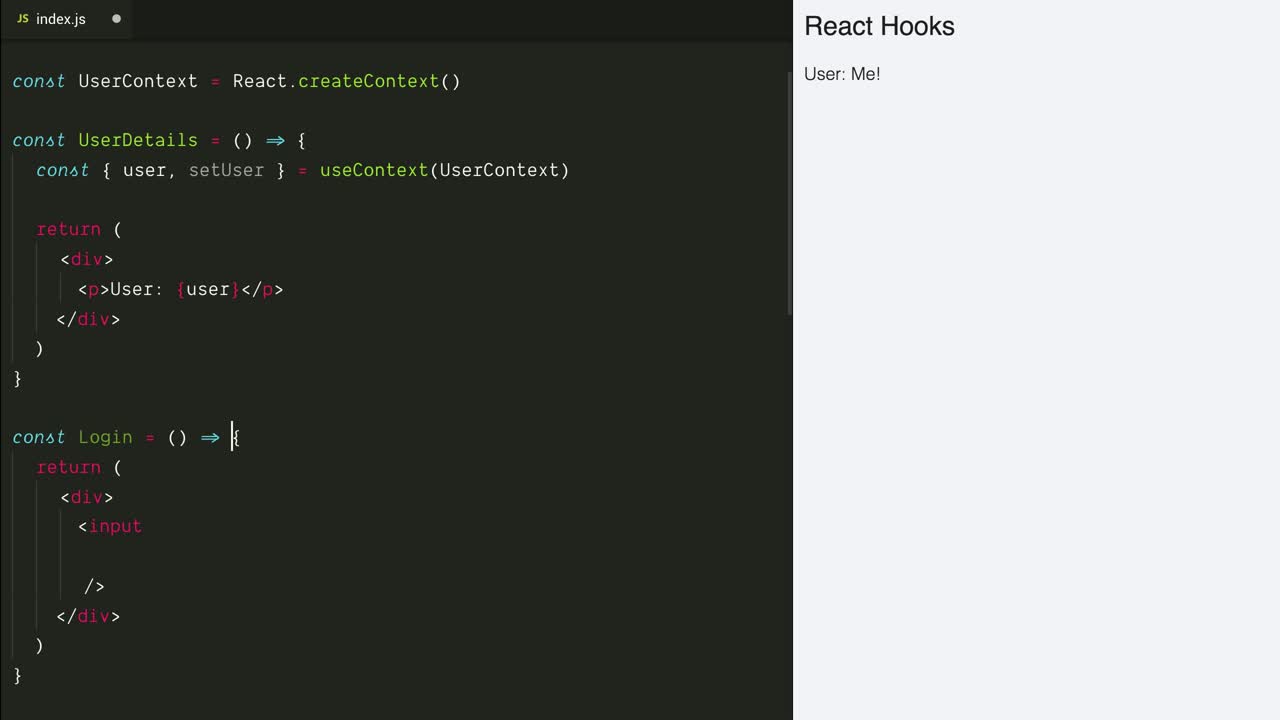Screen dimensions: 1280x720
Task: Click the user expression in the p tag
Action: point(208,289)
